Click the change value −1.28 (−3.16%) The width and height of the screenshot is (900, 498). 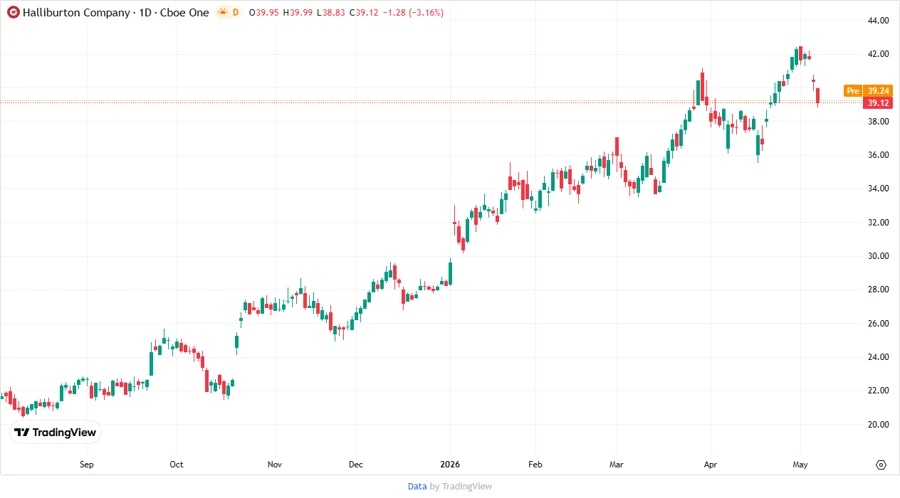[413, 12]
